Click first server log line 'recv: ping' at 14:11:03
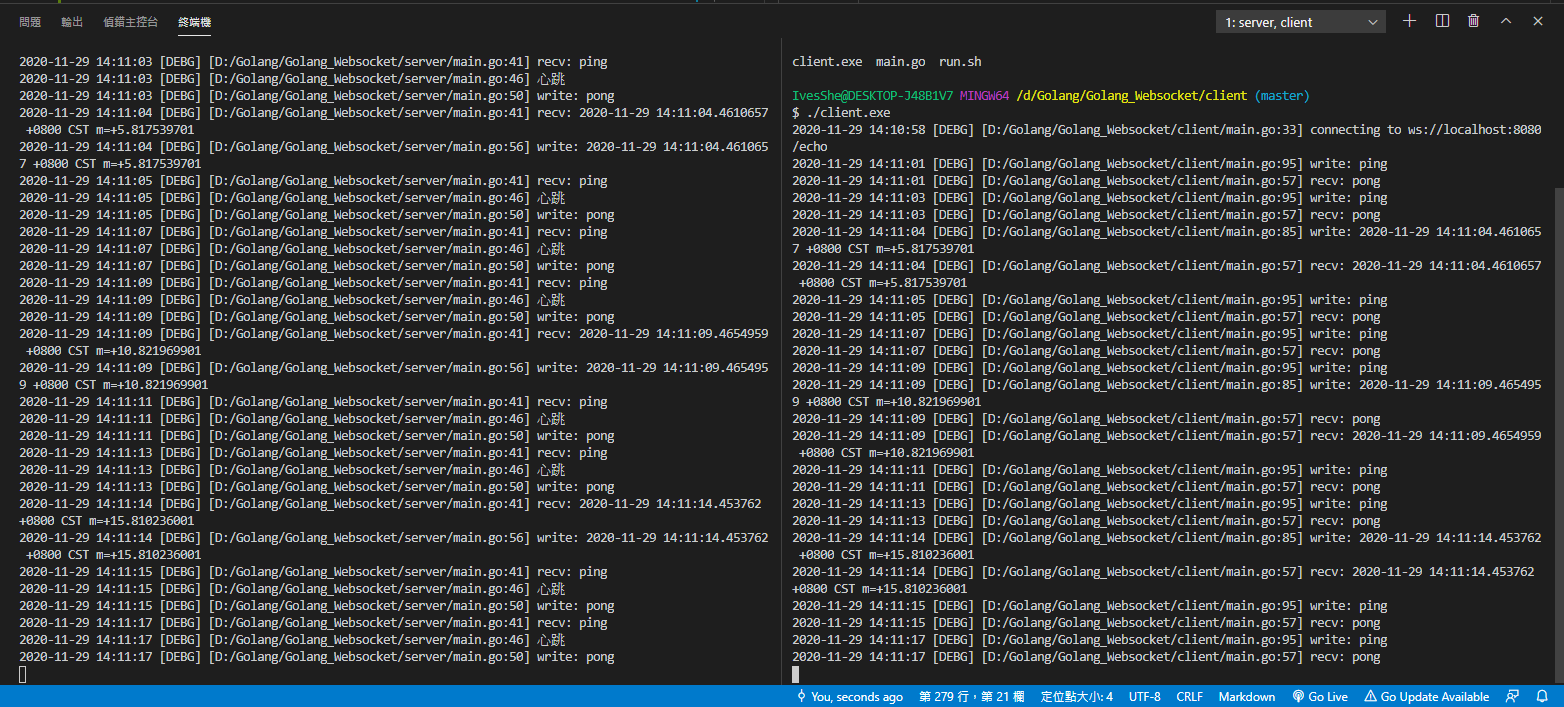Viewport: 1564px width, 707px height. click(313, 62)
